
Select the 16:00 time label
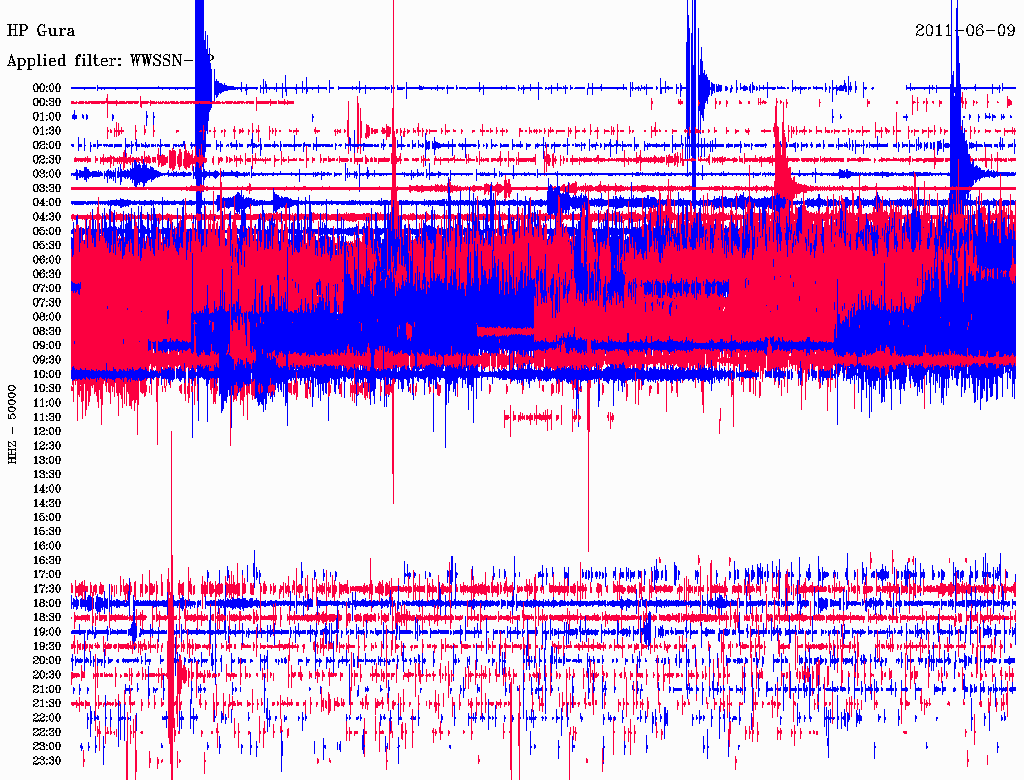coord(47,546)
